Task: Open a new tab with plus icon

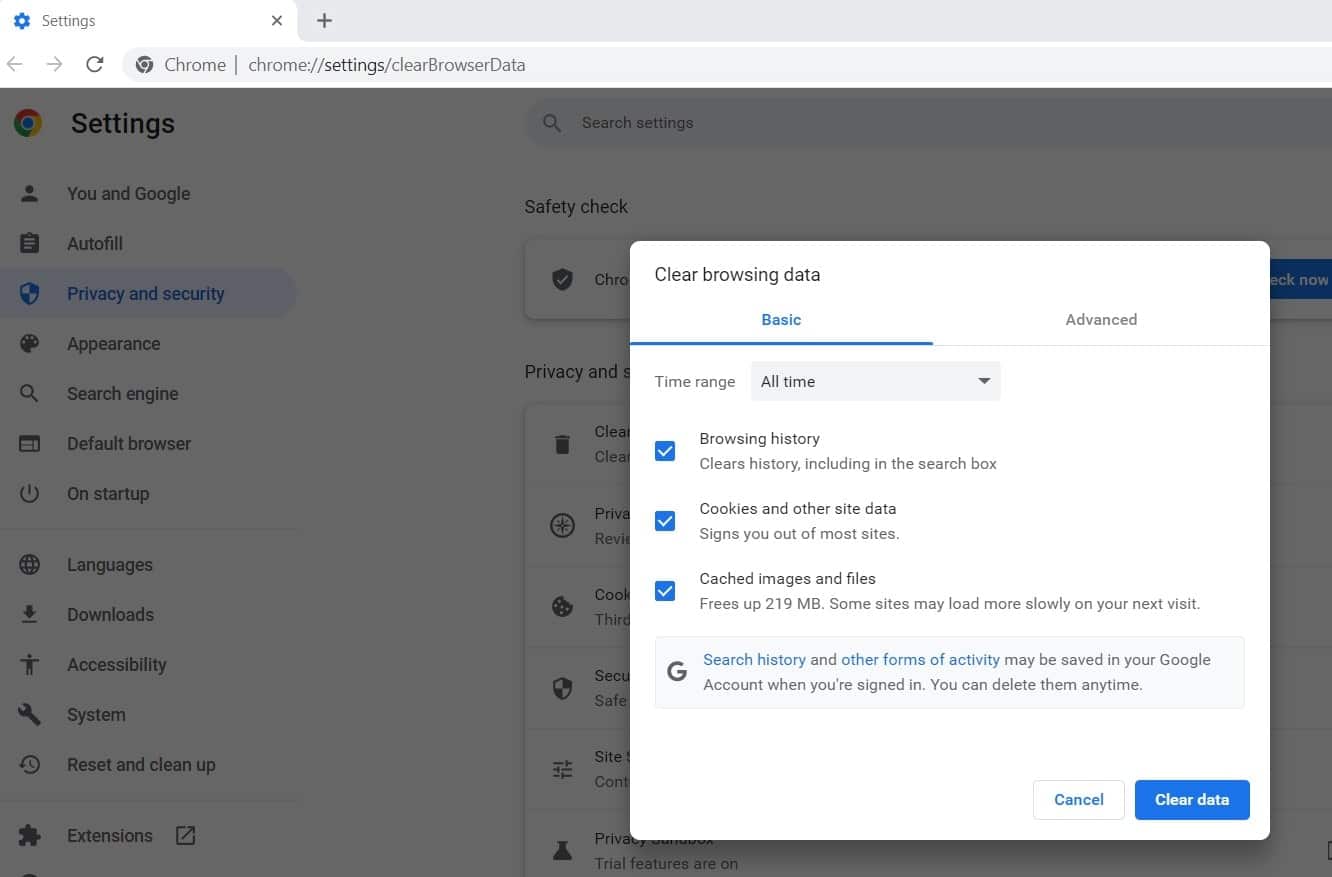Action: (x=324, y=21)
